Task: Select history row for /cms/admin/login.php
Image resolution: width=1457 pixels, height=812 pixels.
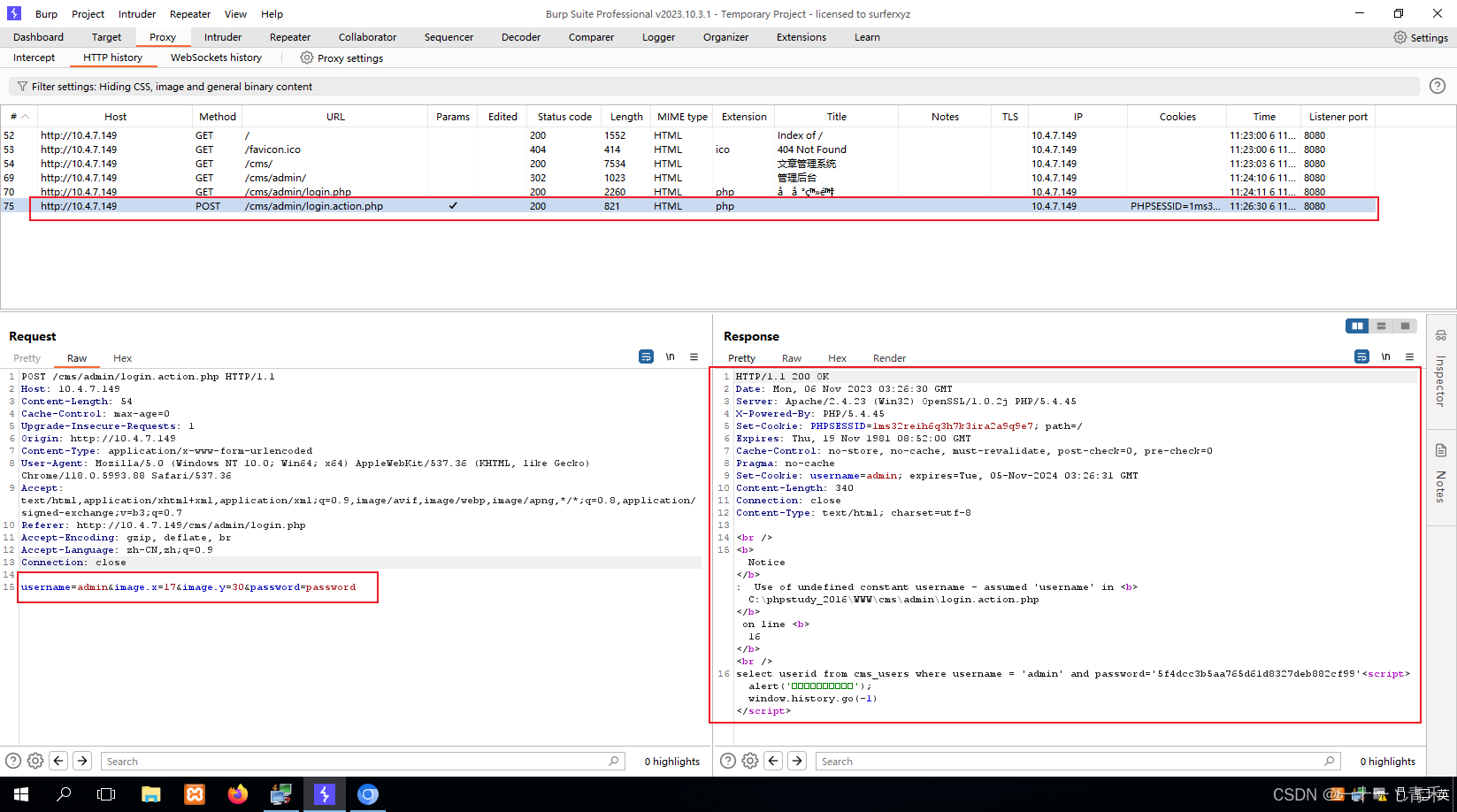Action: tap(688, 192)
